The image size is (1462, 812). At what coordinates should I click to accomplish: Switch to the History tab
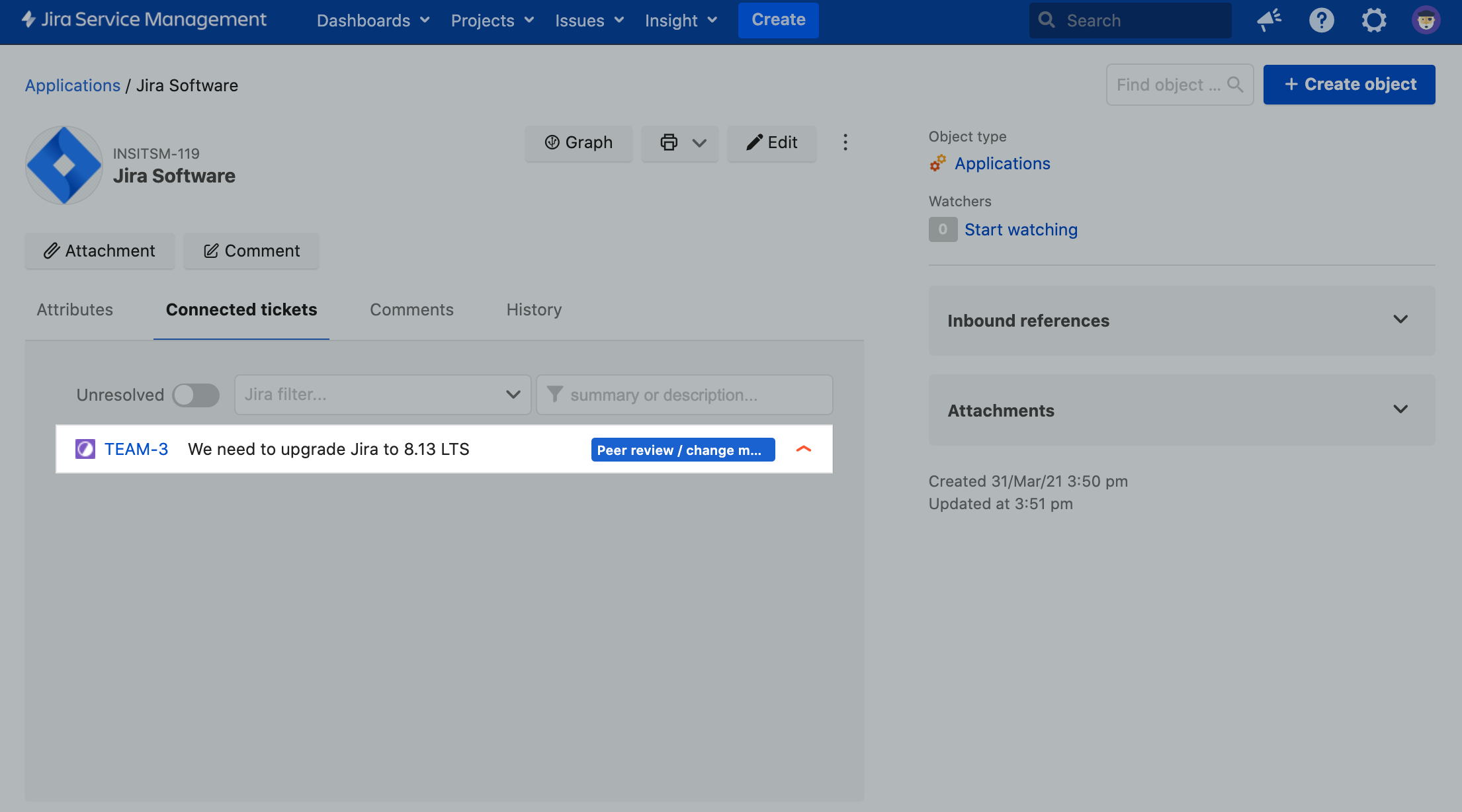pyautogui.click(x=534, y=309)
